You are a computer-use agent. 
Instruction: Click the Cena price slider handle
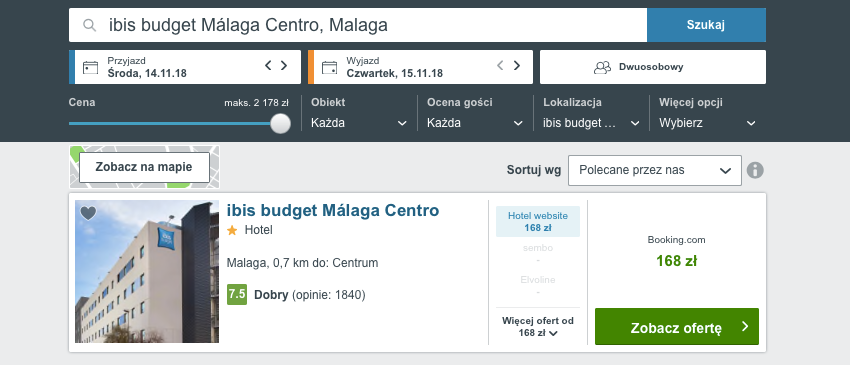point(280,123)
